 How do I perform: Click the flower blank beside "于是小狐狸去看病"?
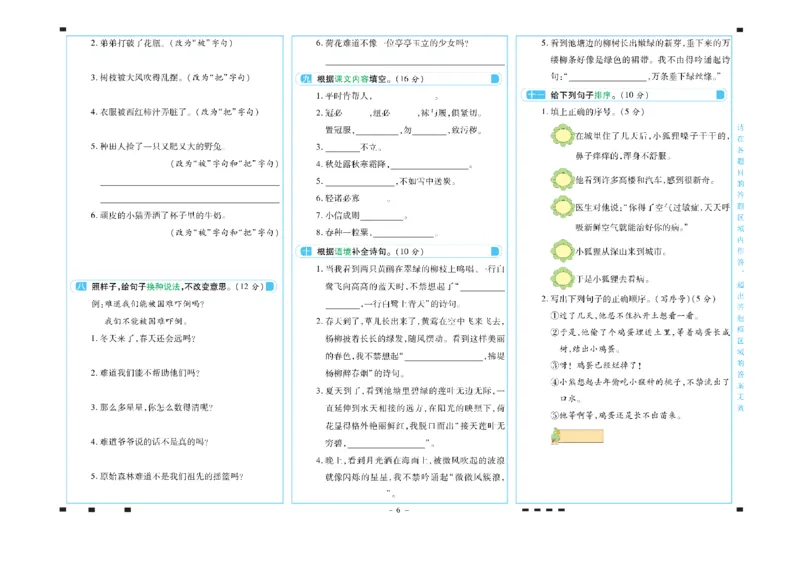[562, 279]
